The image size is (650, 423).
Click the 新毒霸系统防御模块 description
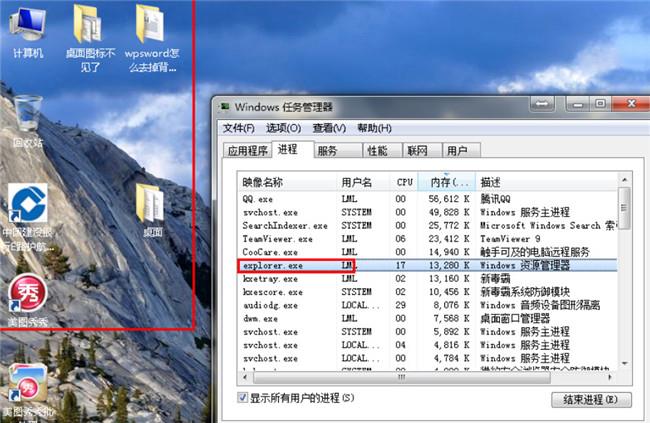(x=525, y=292)
